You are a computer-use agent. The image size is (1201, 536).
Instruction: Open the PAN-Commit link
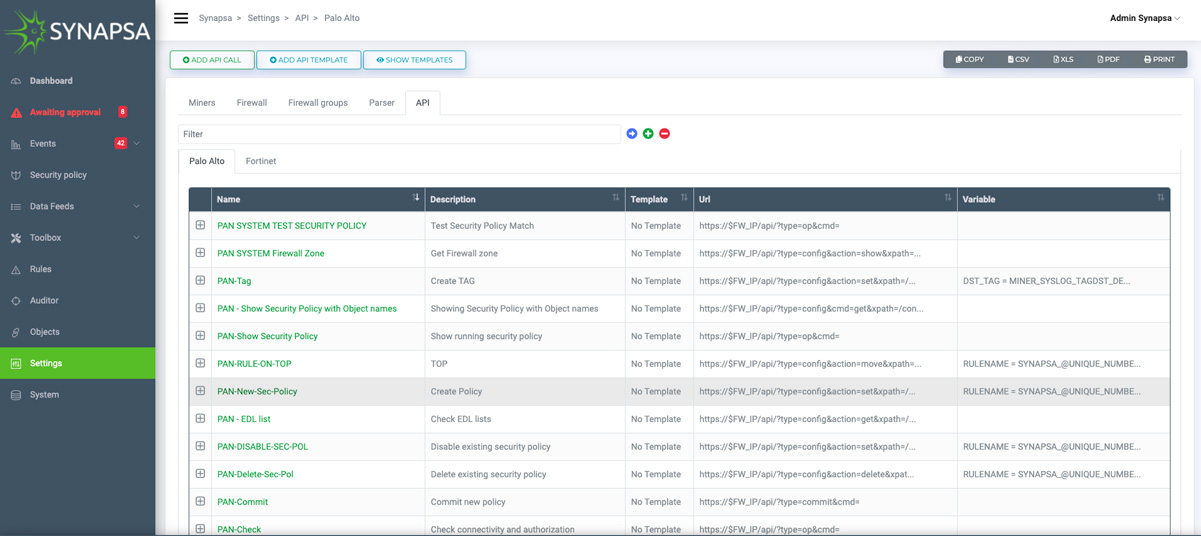(242, 502)
